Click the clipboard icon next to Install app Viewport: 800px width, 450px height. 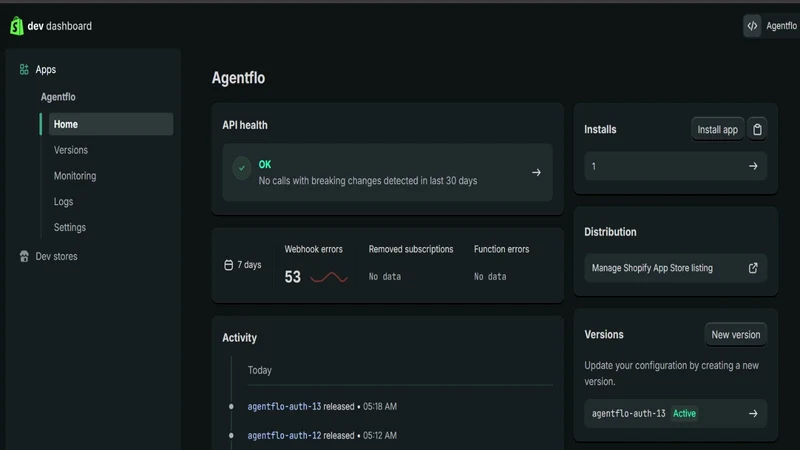757,130
